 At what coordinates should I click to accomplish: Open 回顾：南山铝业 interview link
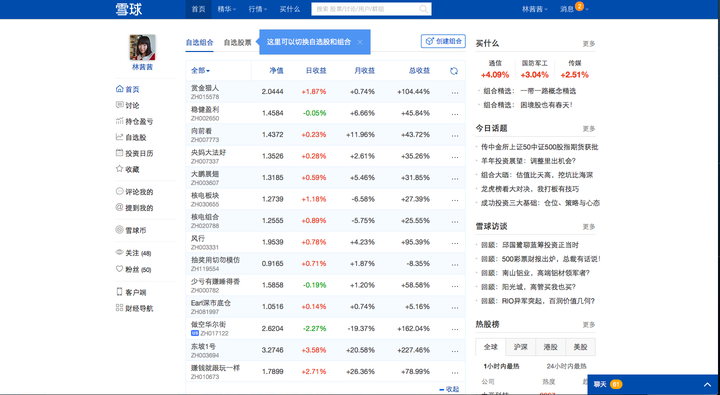coord(535,273)
